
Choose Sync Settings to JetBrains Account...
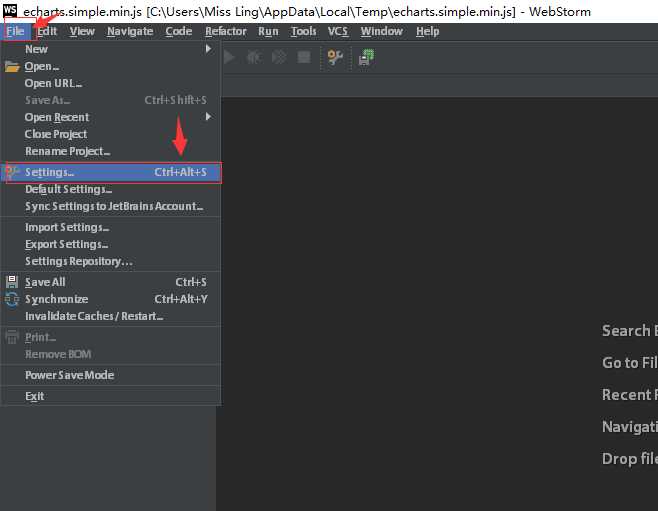tap(111, 206)
